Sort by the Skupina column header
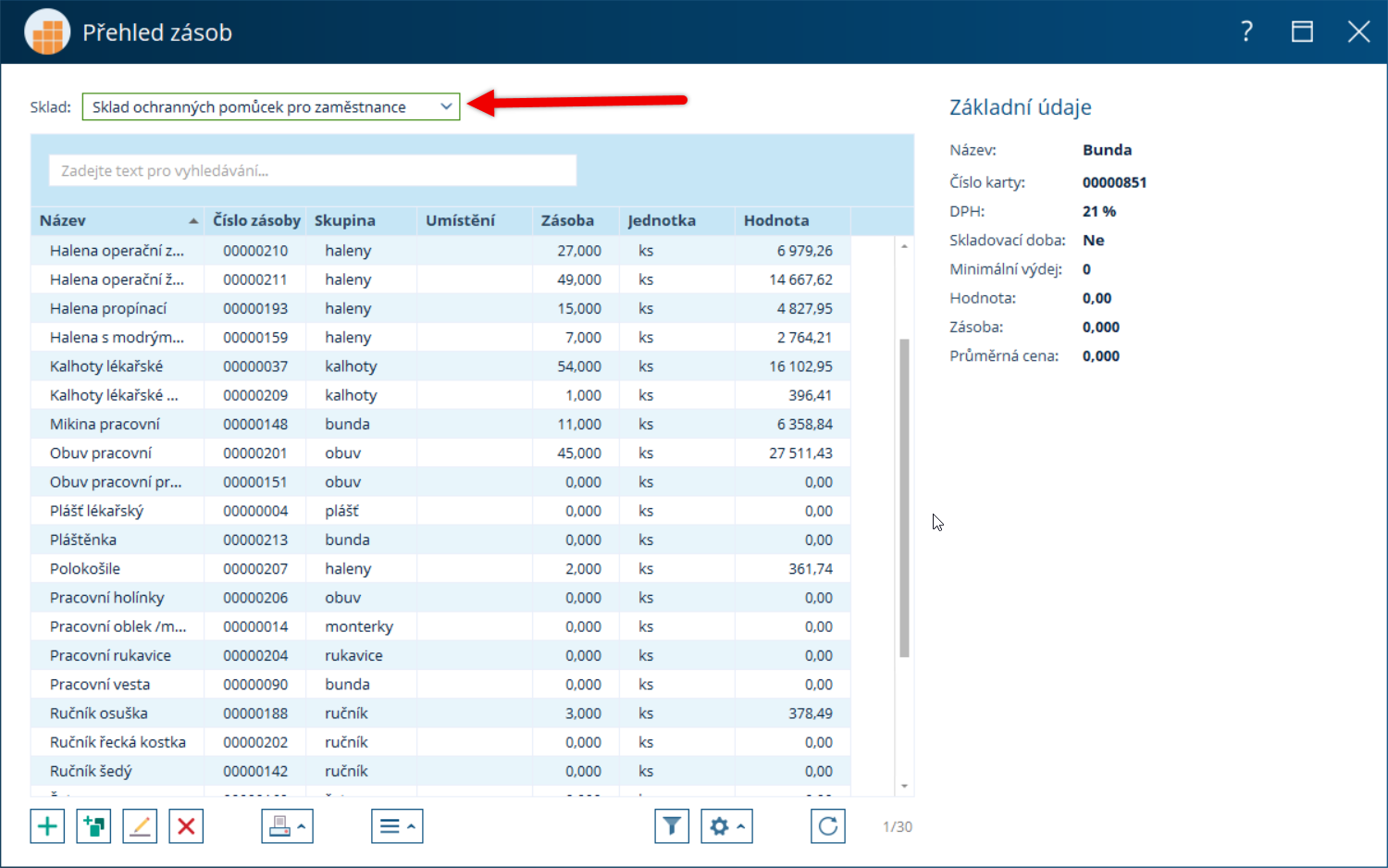The height and width of the screenshot is (868, 1388). pos(362,220)
